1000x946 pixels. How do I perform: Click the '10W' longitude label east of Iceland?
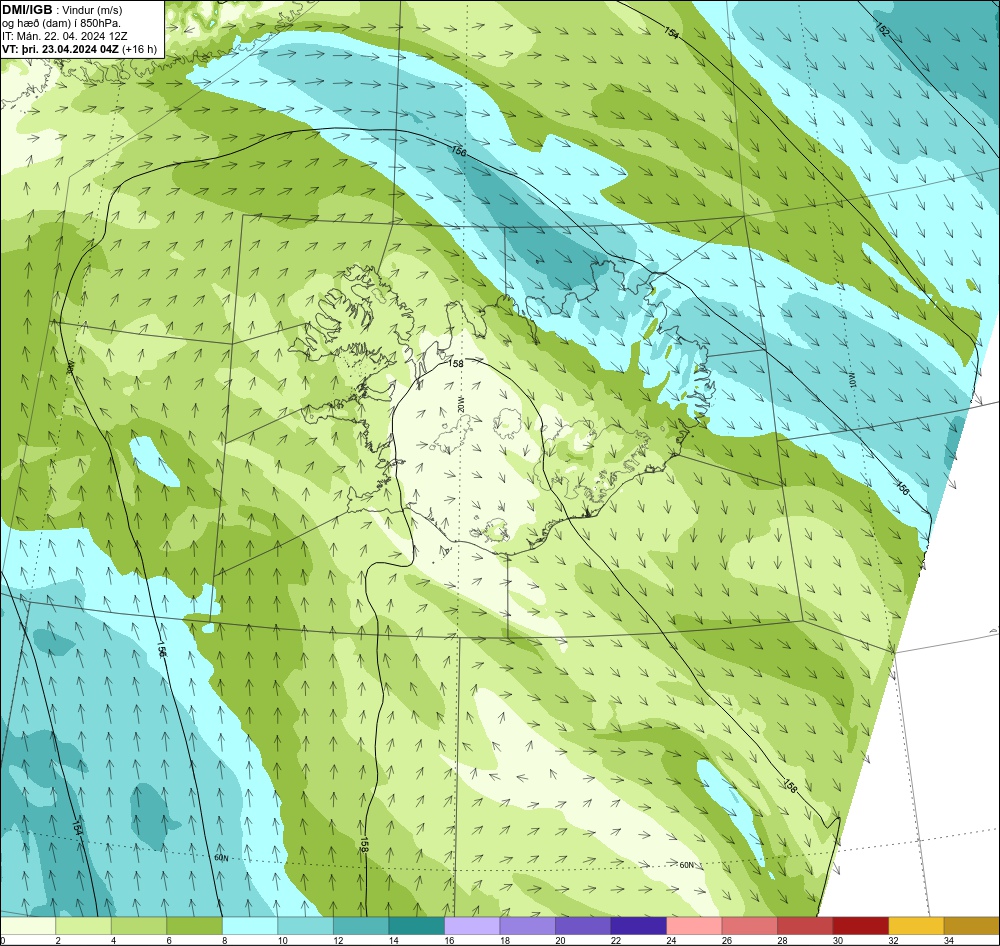coord(851,378)
